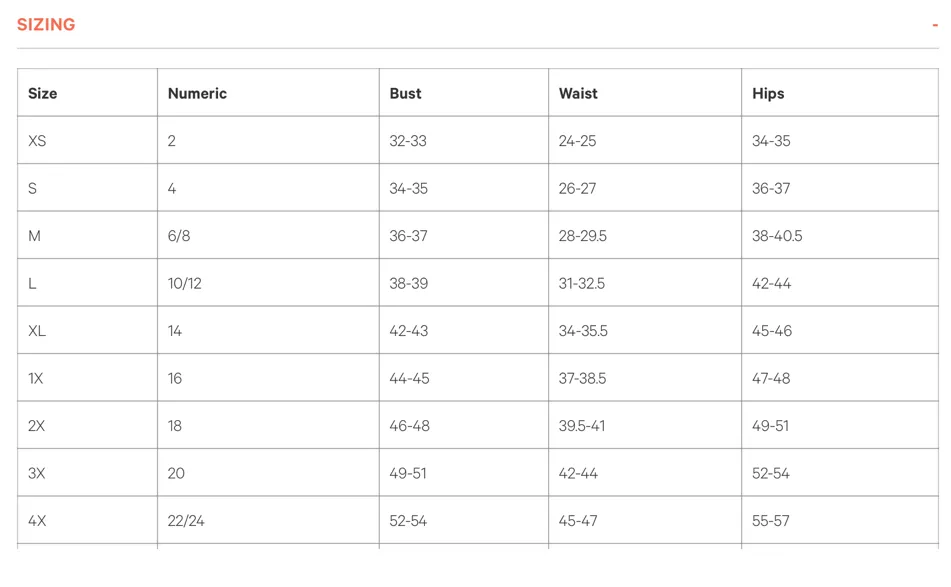Select the M size row label
Image resolution: width=951 pixels, height=587 pixels.
pos(35,236)
